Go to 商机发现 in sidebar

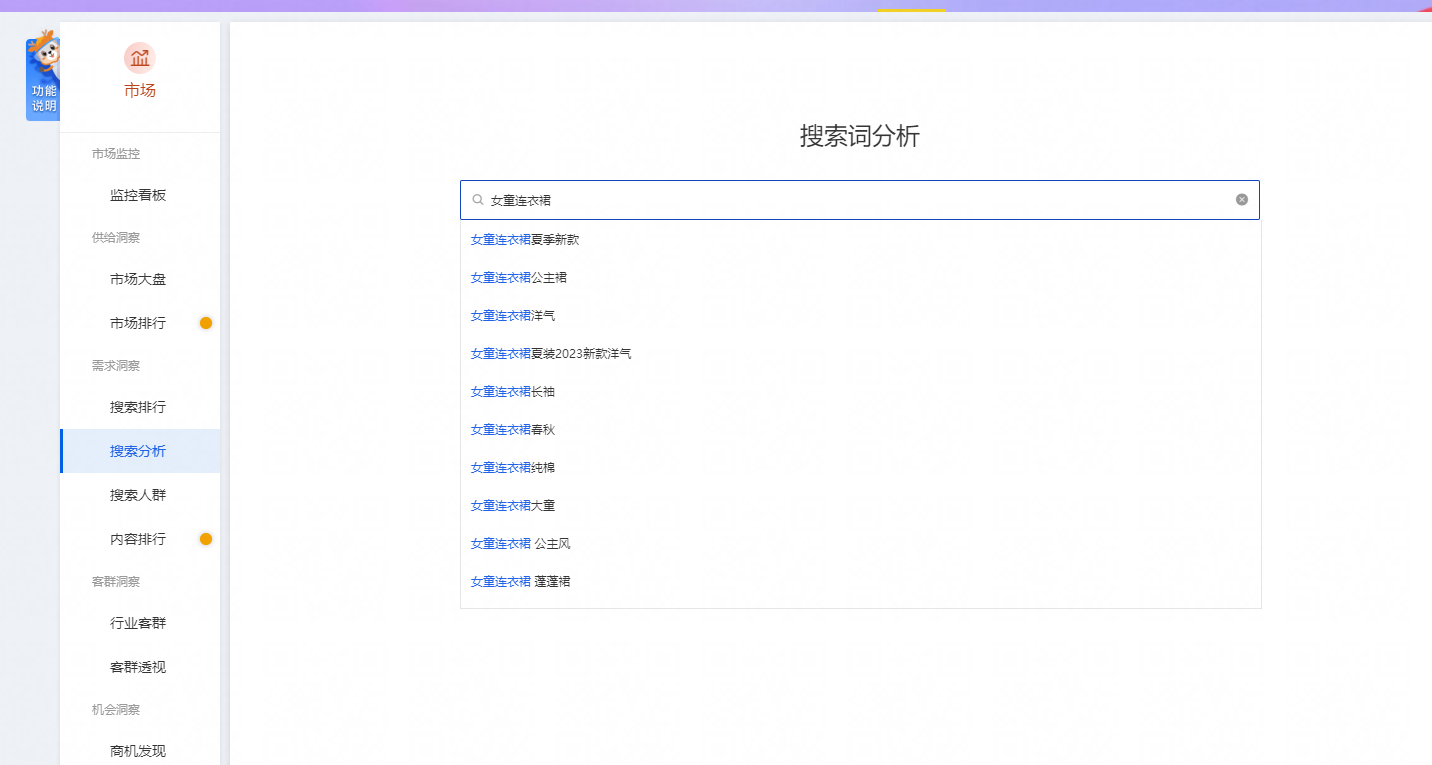point(138,751)
